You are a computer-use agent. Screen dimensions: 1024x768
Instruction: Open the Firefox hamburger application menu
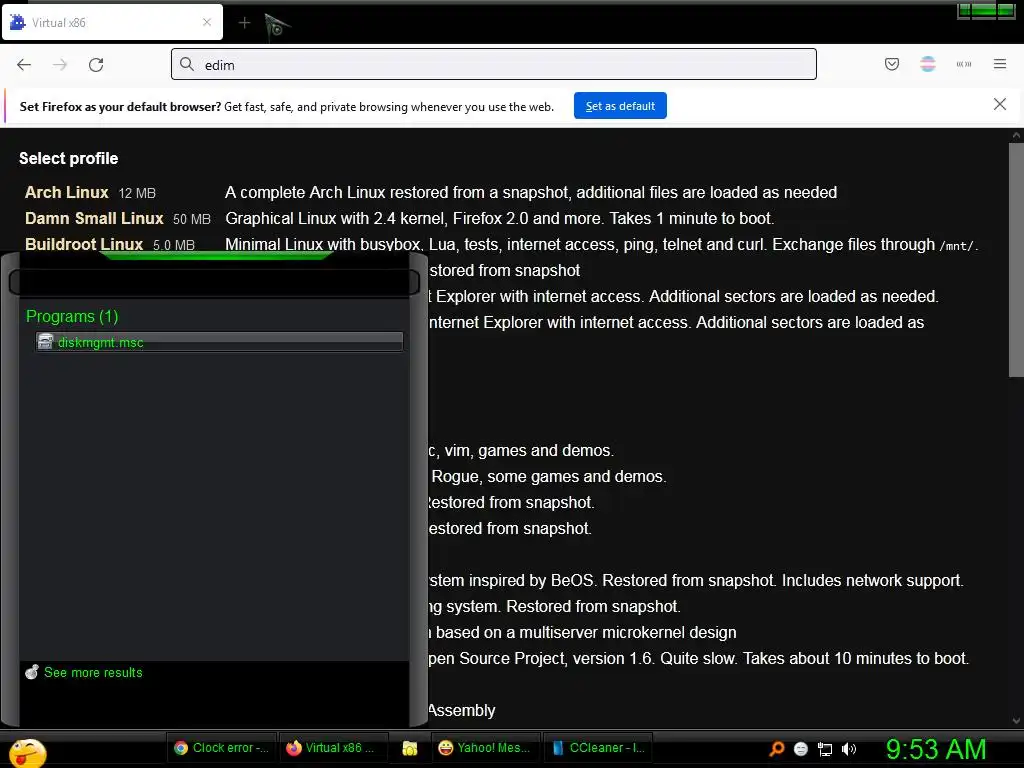(1000, 64)
